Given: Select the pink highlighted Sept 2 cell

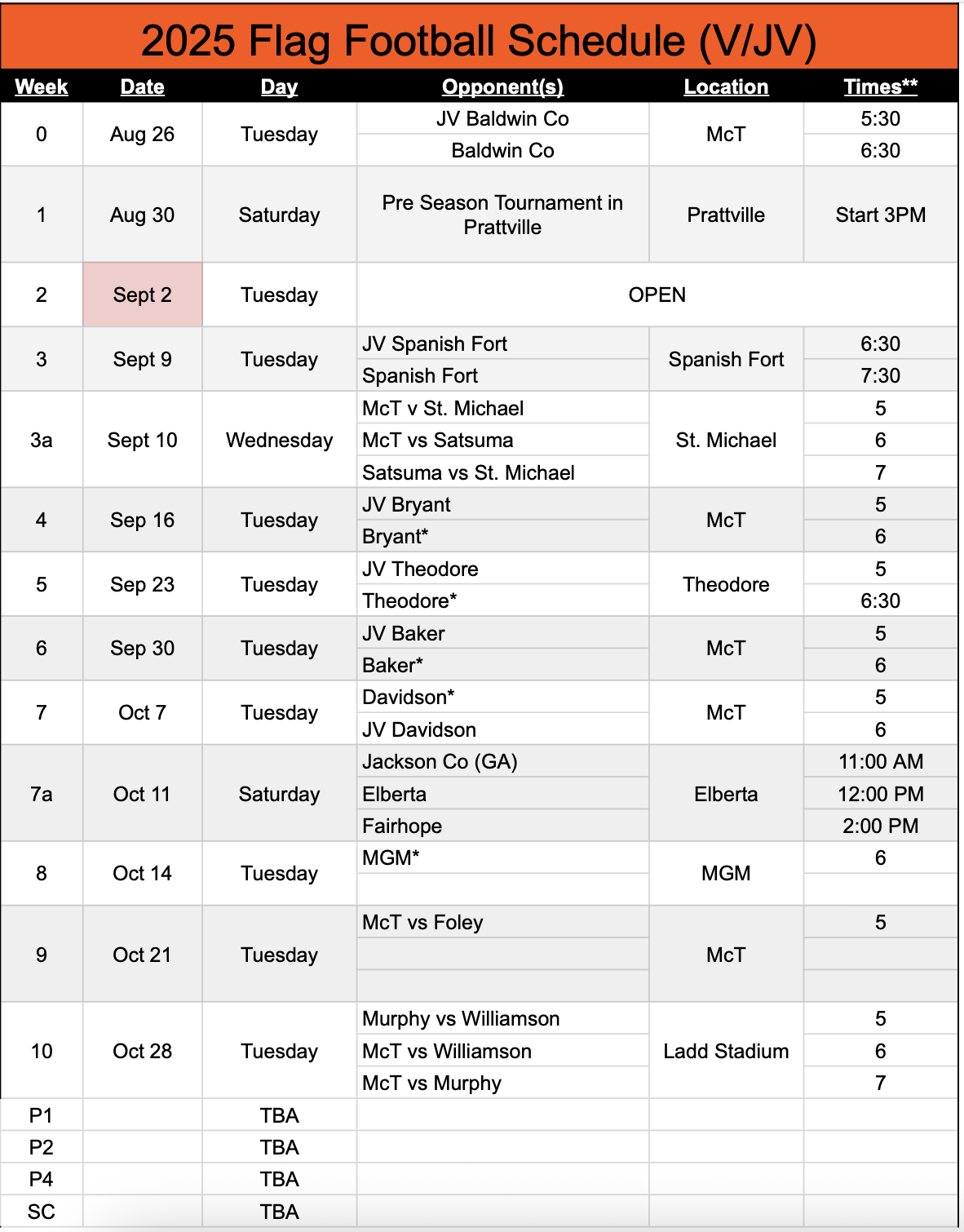Looking at the screenshot, I should (x=143, y=295).
